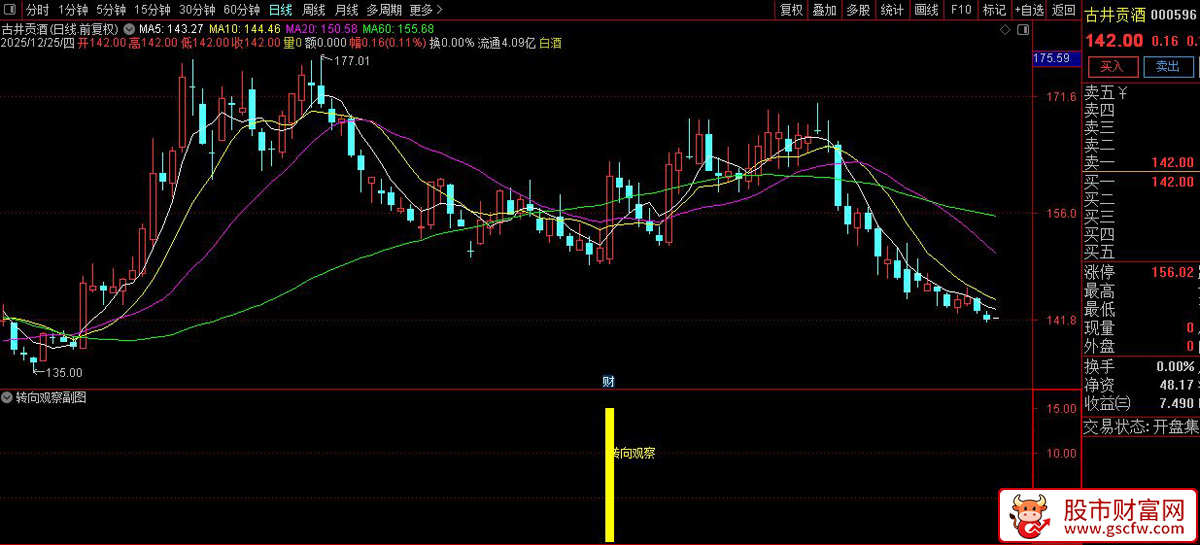The width and height of the screenshot is (1200, 545).
Task: Click the 标记 mark button
Action: tap(993, 9)
